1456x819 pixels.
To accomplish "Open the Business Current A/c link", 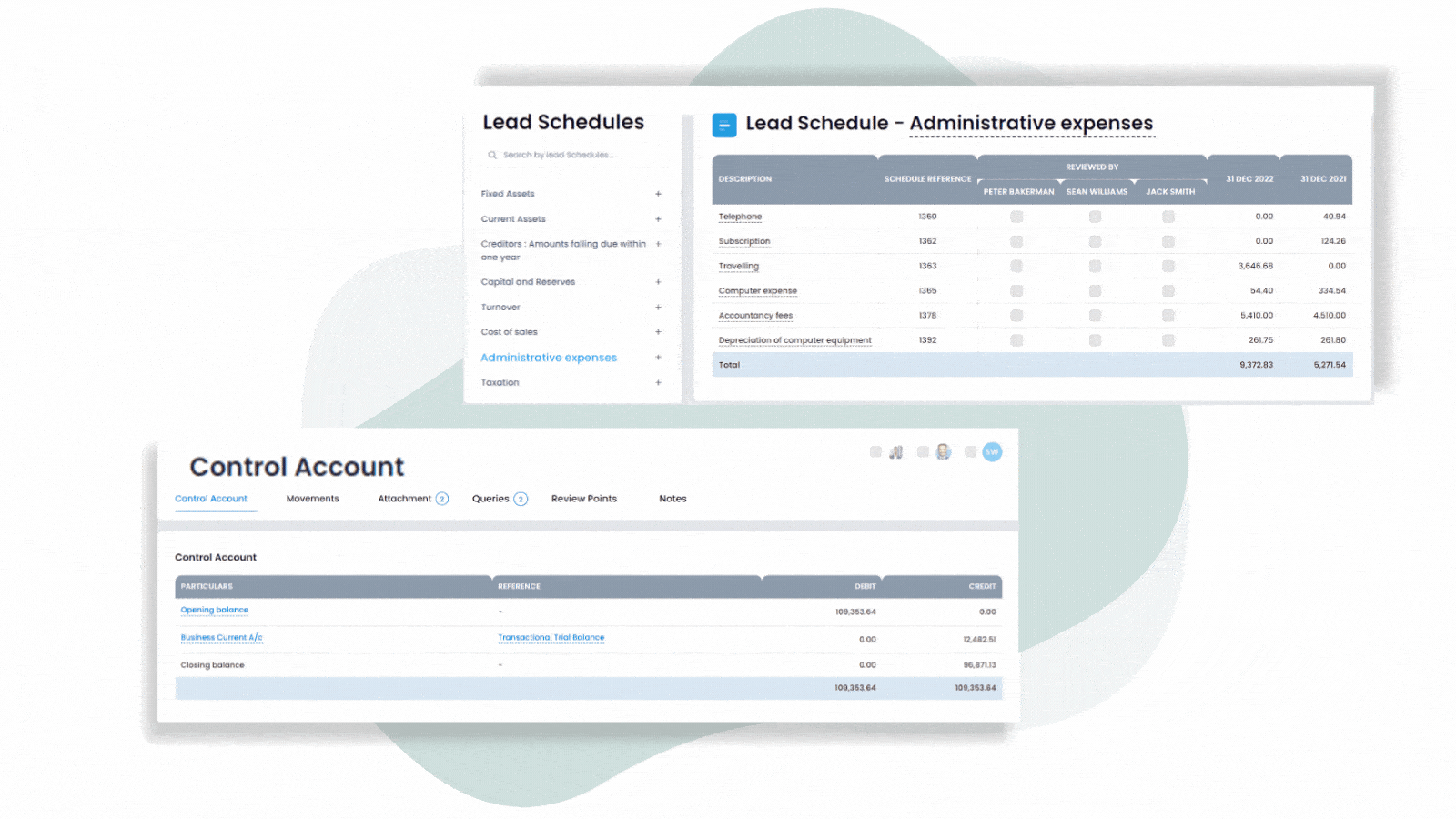I will tap(221, 638).
